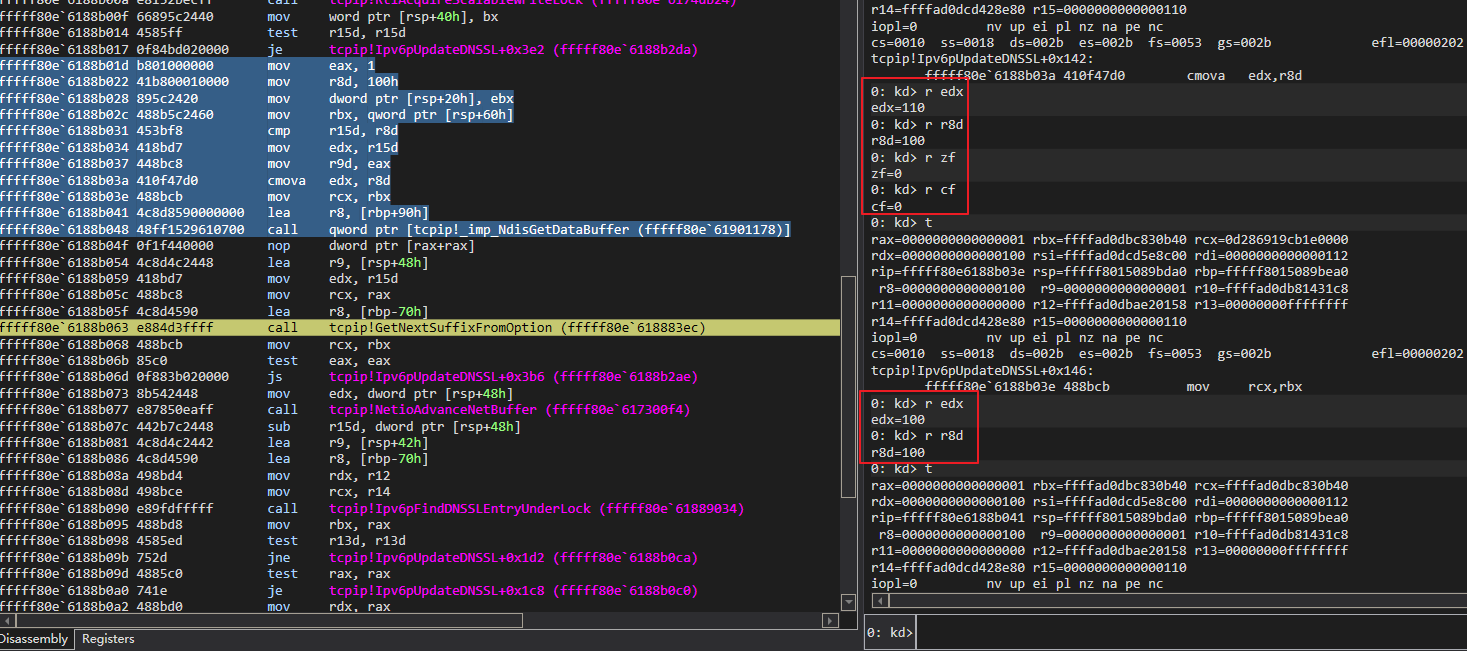Switch to the Disassembly tab
This screenshot has height=651, width=1467.
[34, 638]
